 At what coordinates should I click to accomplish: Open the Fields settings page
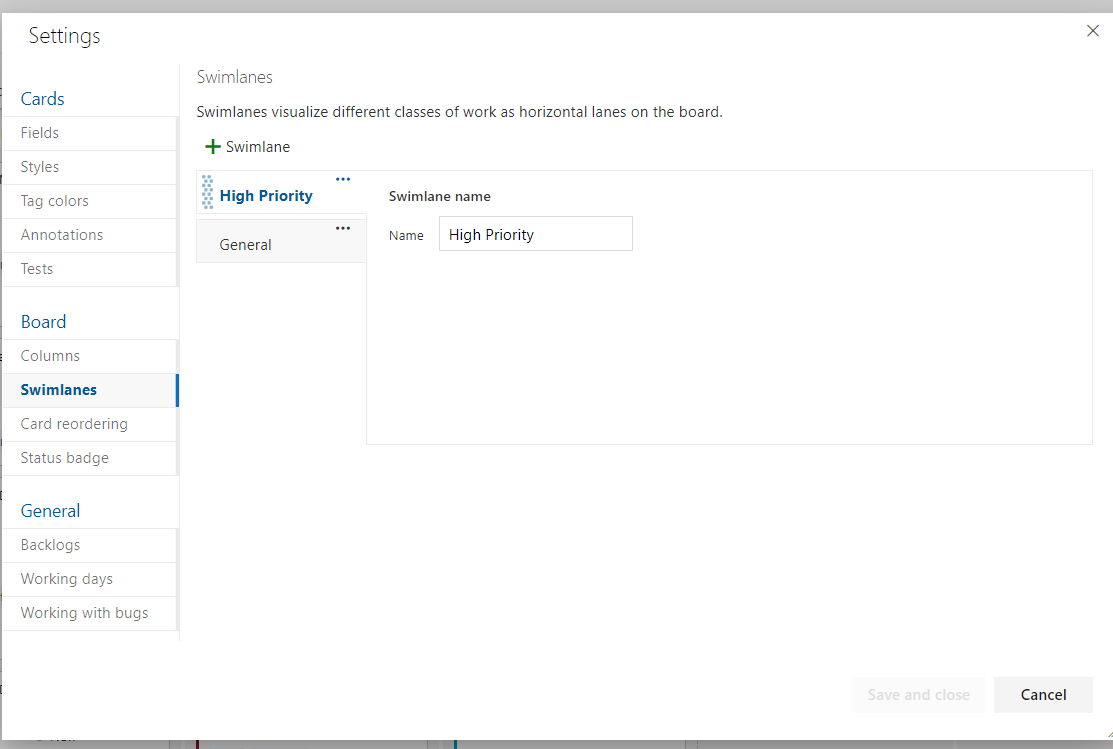[89, 133]
